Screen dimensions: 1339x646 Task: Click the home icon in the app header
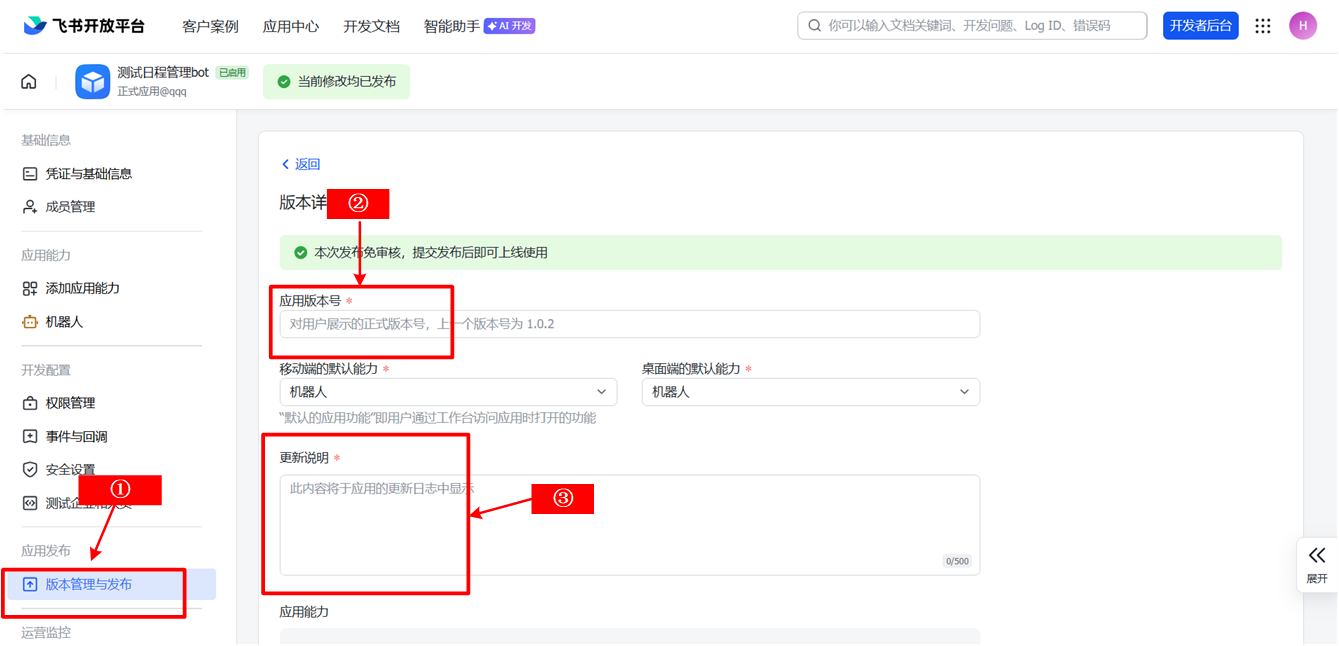tap(29, 82)
